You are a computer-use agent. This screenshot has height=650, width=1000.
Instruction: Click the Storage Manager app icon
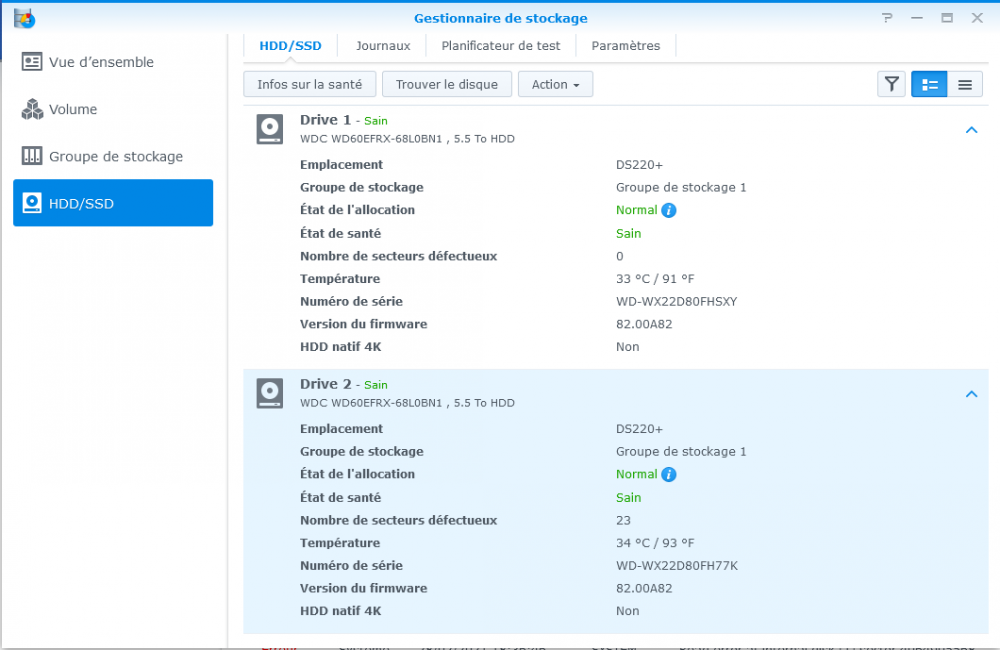click(24, 18)
